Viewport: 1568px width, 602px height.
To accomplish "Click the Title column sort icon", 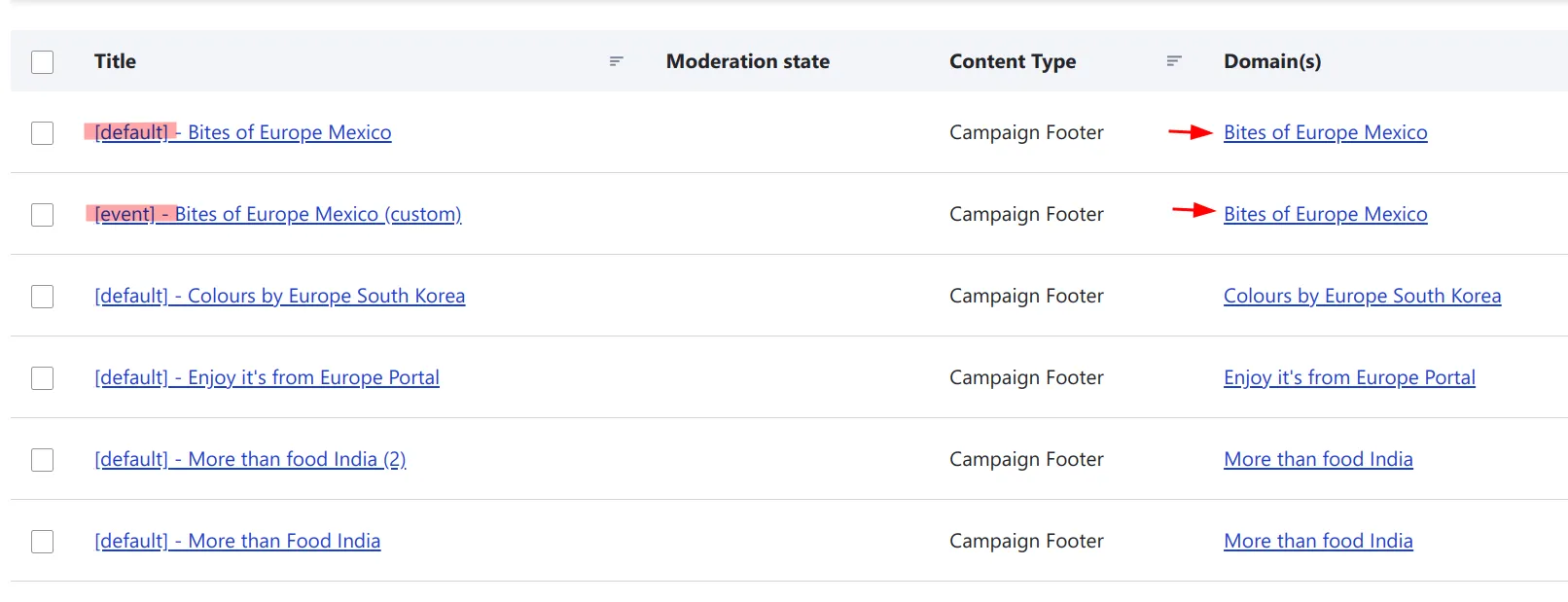I will 616,61.
